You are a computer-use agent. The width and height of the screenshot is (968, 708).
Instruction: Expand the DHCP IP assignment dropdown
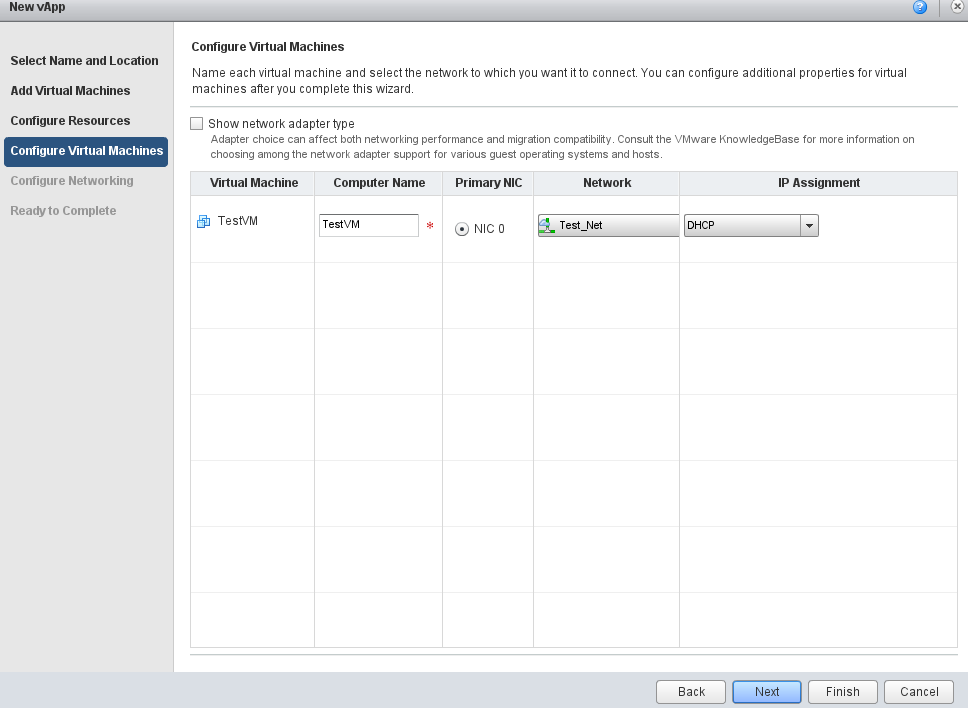pyautogui.click(x=809, y=226)
